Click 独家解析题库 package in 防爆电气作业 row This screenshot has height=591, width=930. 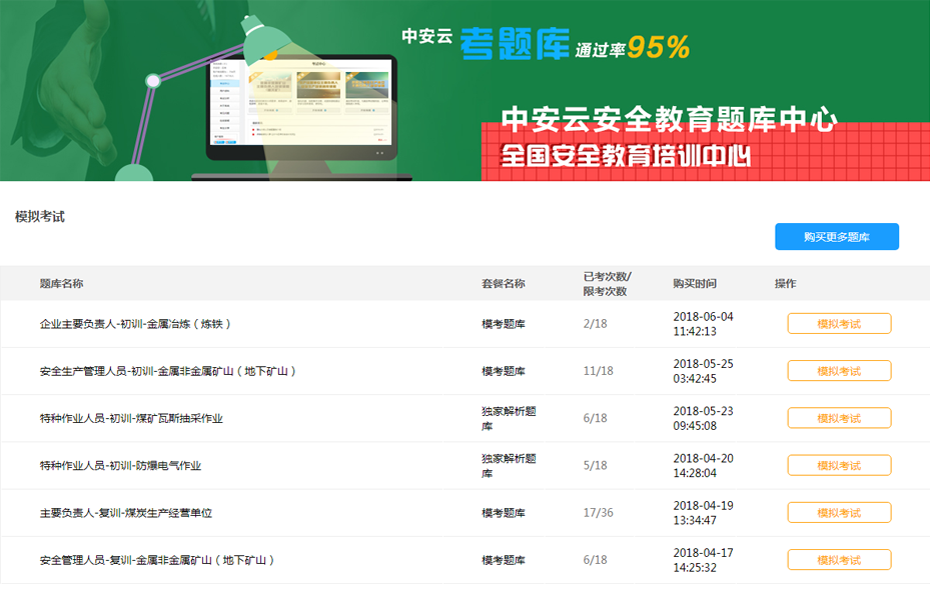[509, 465]
